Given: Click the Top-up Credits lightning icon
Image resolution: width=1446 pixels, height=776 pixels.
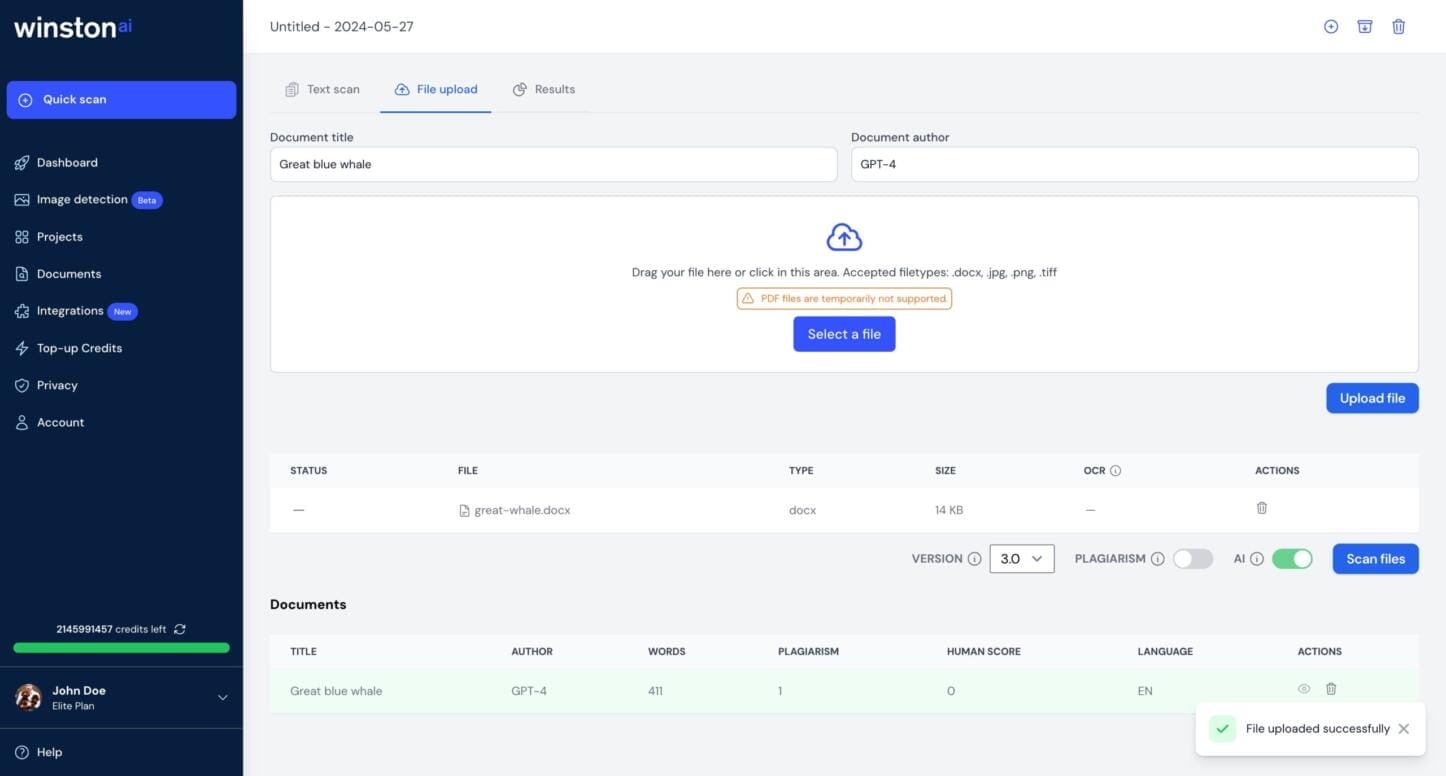Looking at the screenshot, I should pos(21,347).
